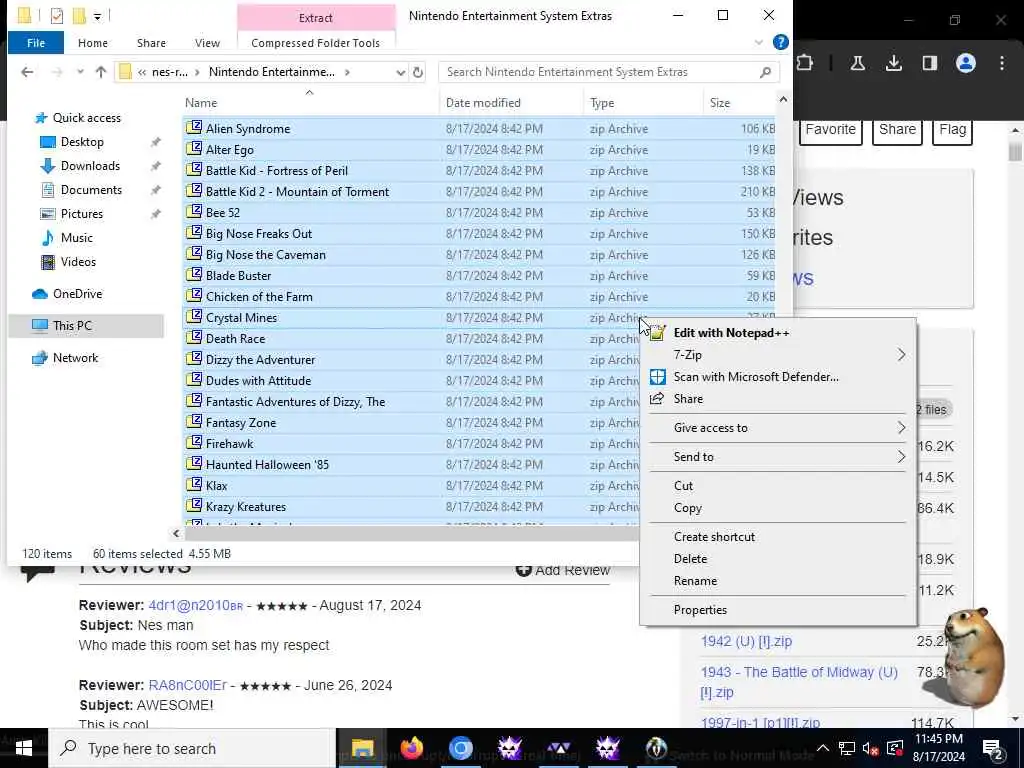Click the Fantasy Zone zip icon

pos(193,422)
